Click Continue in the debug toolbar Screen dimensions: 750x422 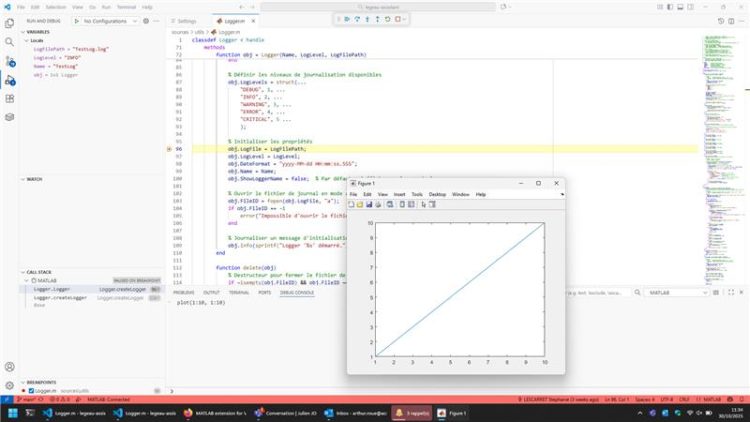(x=346, y=19)
